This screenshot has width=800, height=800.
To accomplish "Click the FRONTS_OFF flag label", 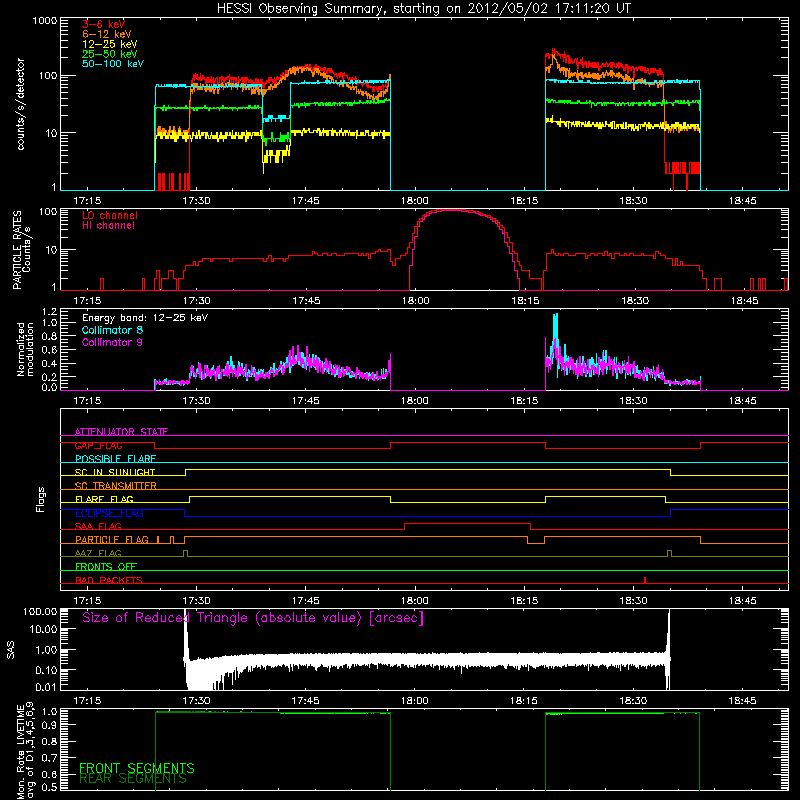I will click(106, 566).
